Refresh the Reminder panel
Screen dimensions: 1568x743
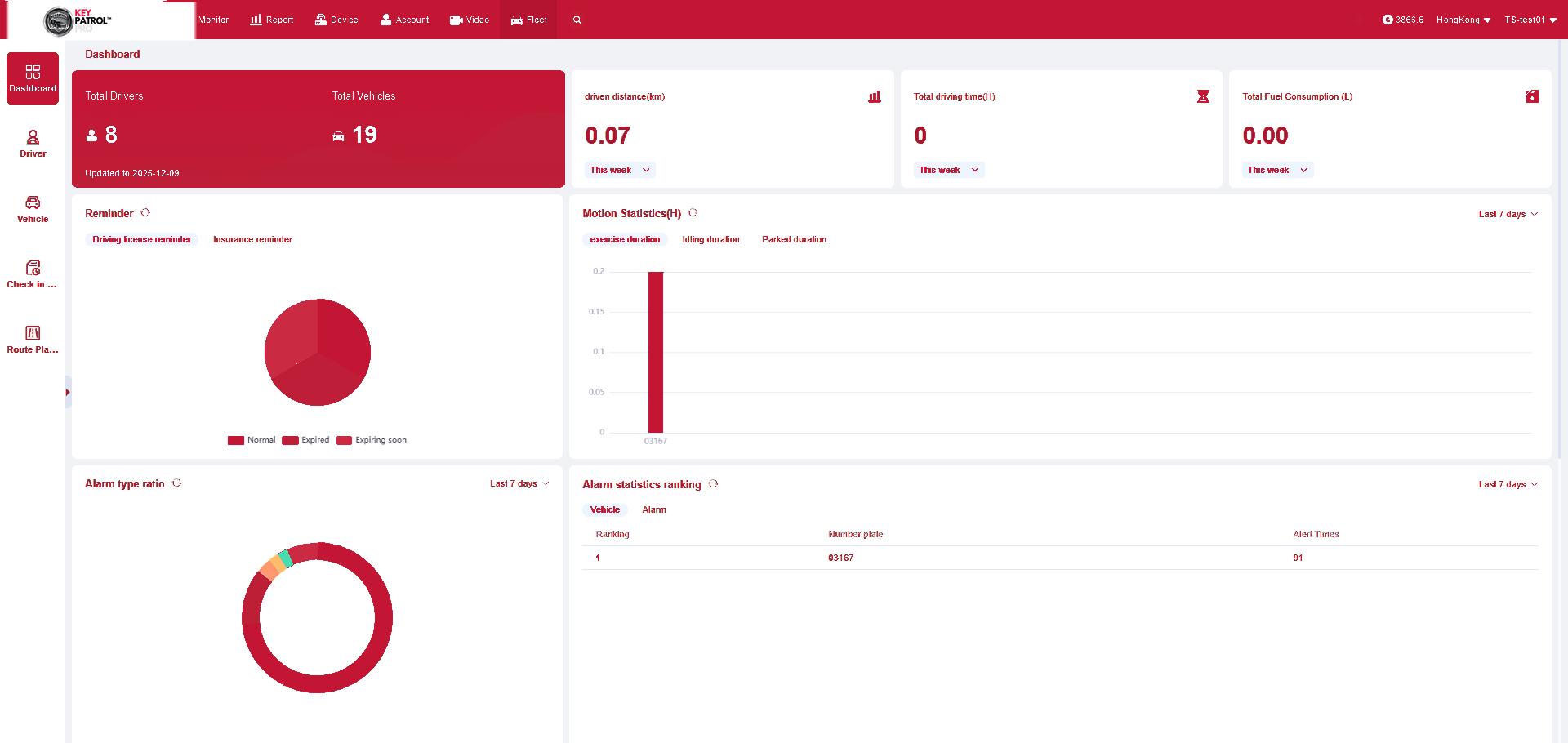coord(145,212)
